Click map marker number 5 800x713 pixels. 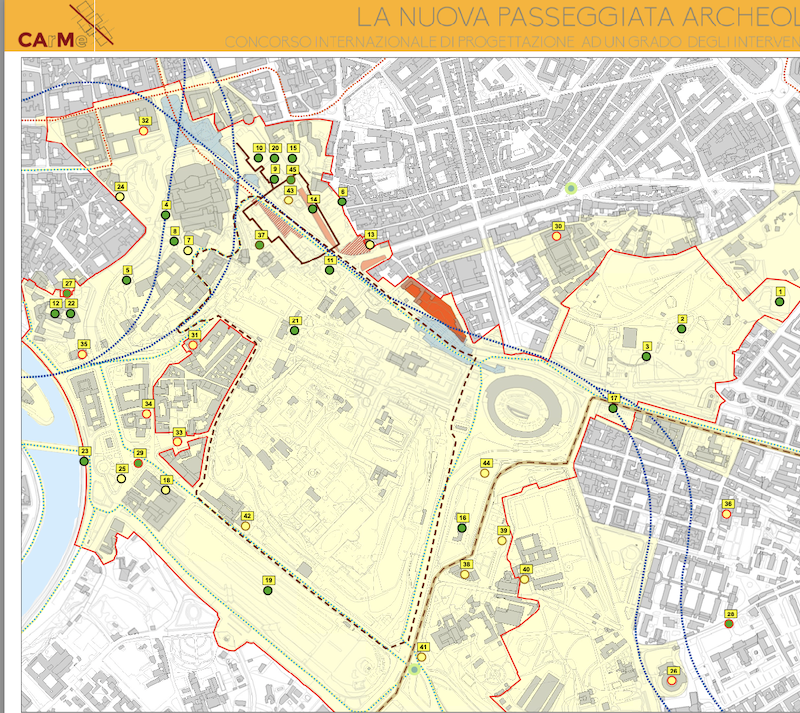click(127, 280)
